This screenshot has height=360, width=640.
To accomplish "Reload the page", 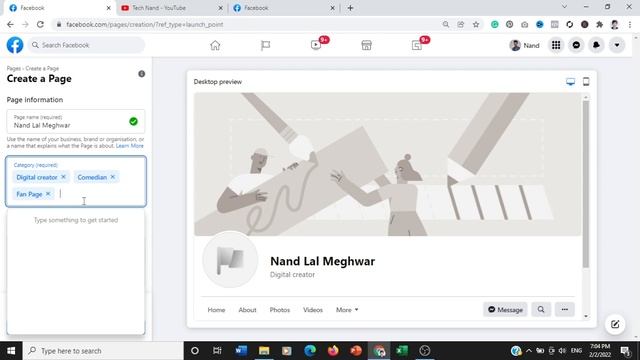I will pos(40,24).
